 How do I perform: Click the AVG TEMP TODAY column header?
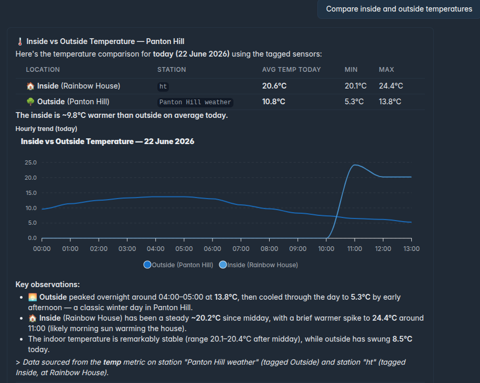click(291, 70)
